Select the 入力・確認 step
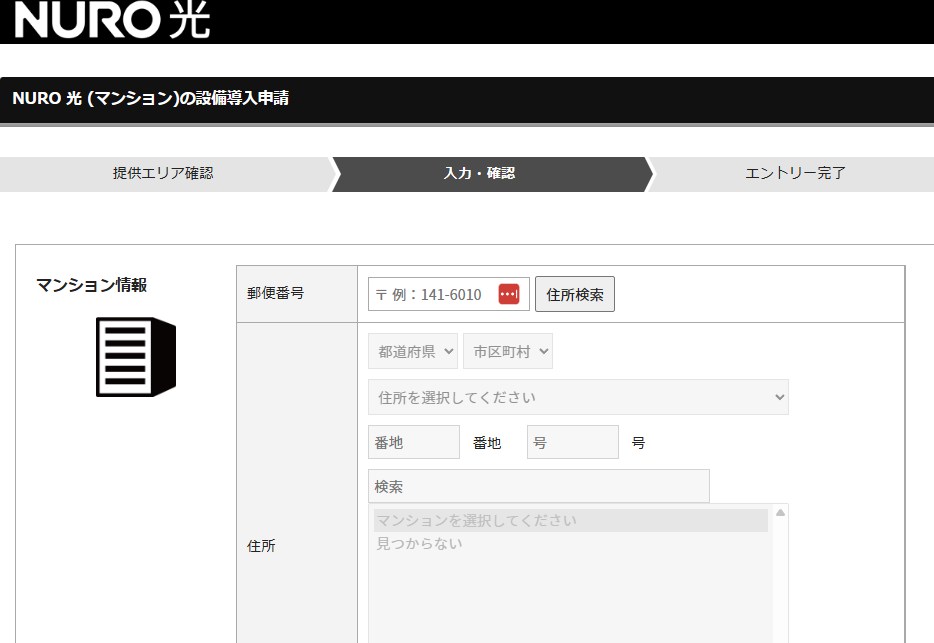Viewport: 934px width, 643px height. 480,173
